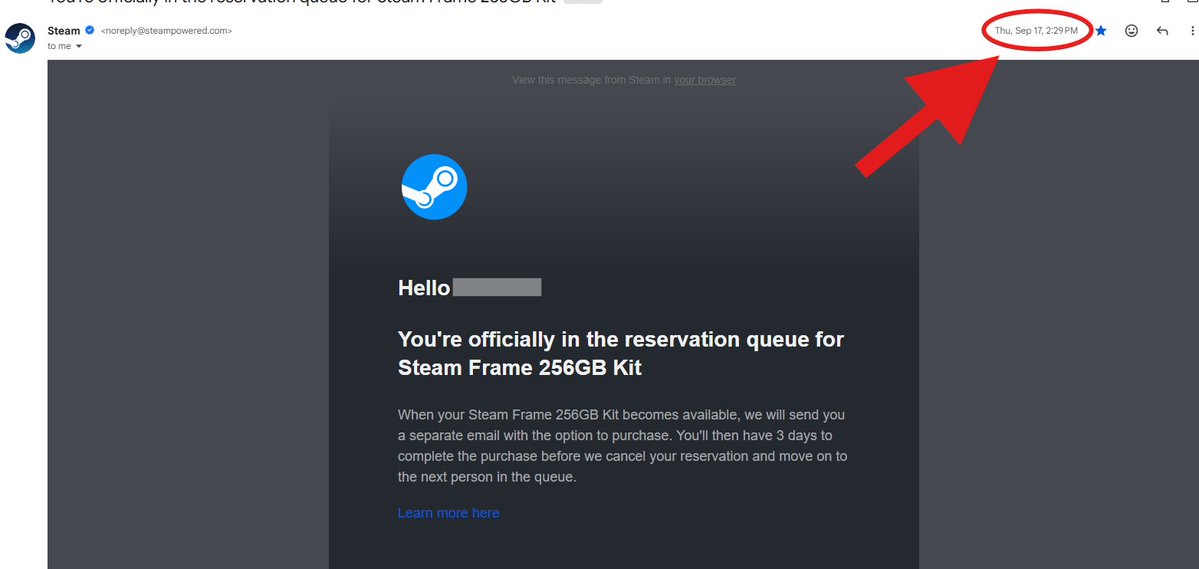Screen dimensions: 1199x569
Task: Click the noreply@steampowered.com address
Action: point(166,31)
